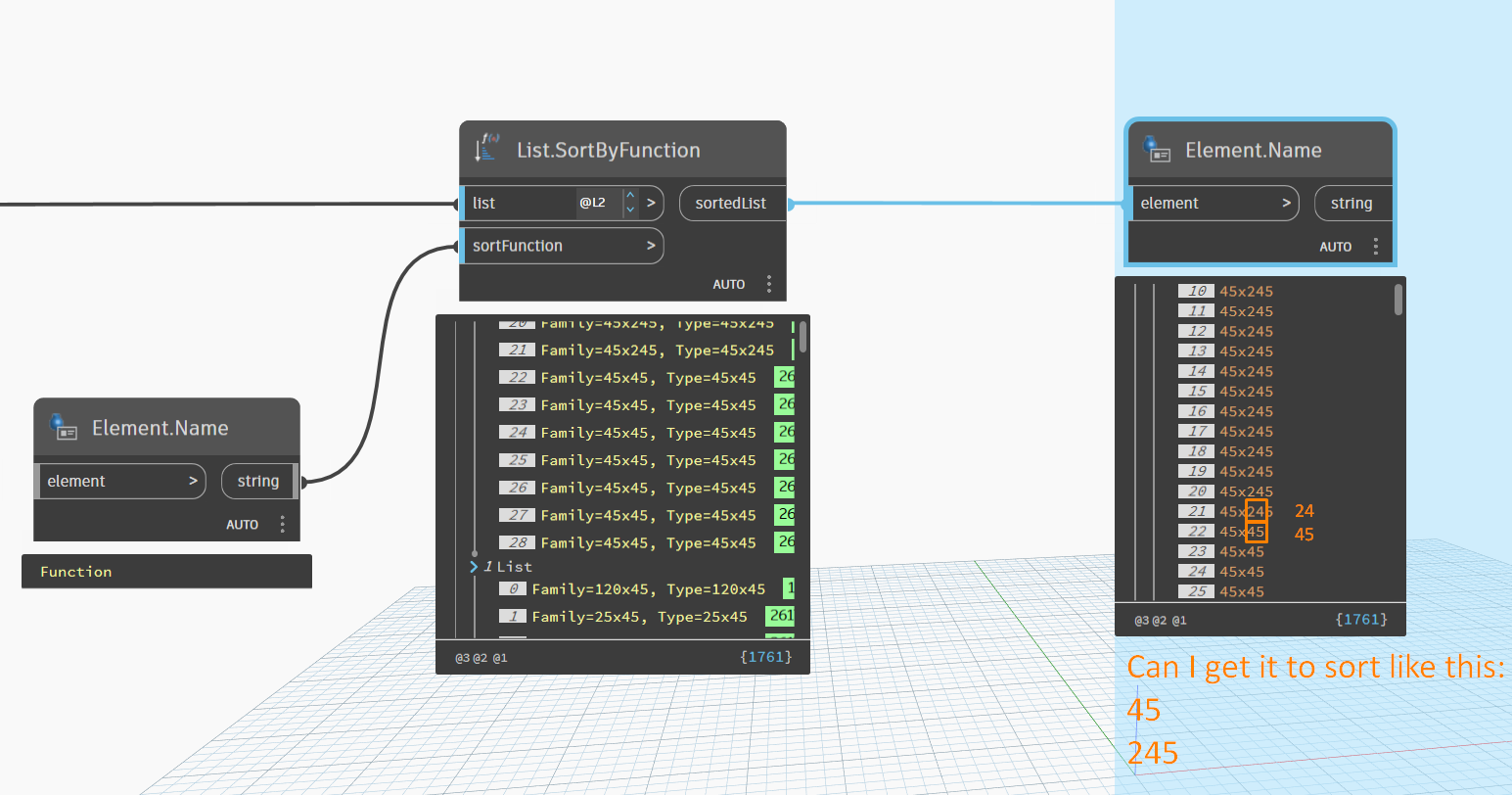This screenshot has width=1512, height=795.
Task: Open the three-dot menu on List.SortByFunction
Action: point(769,283)
